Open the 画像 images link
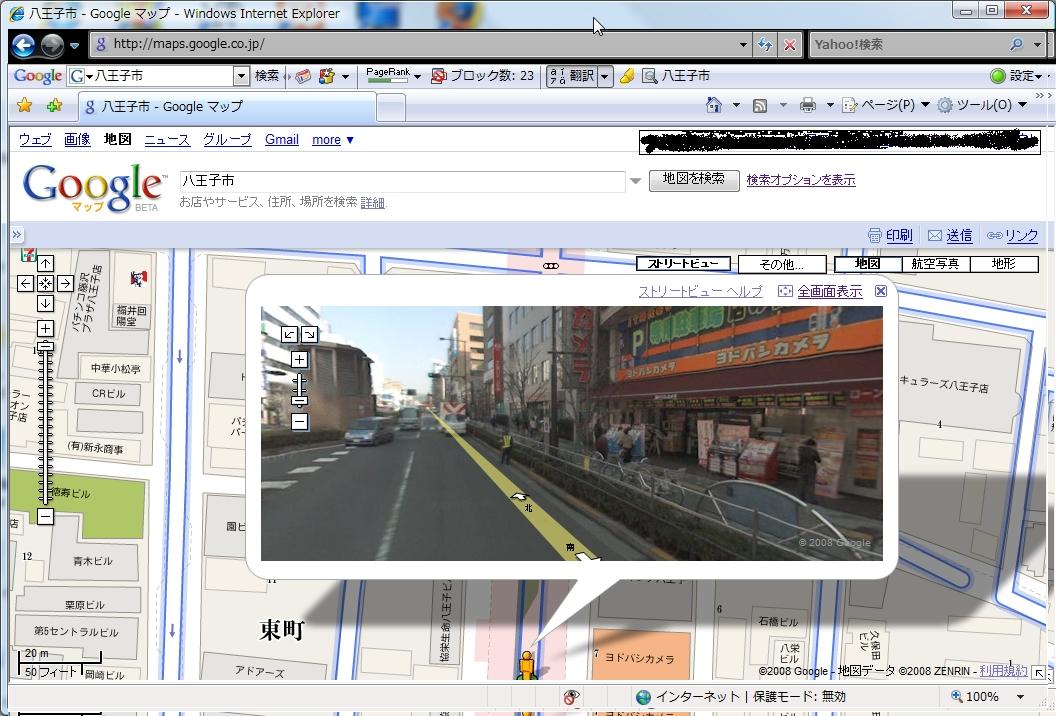This screenshot has height=716, width=1056. coord(77,139)
